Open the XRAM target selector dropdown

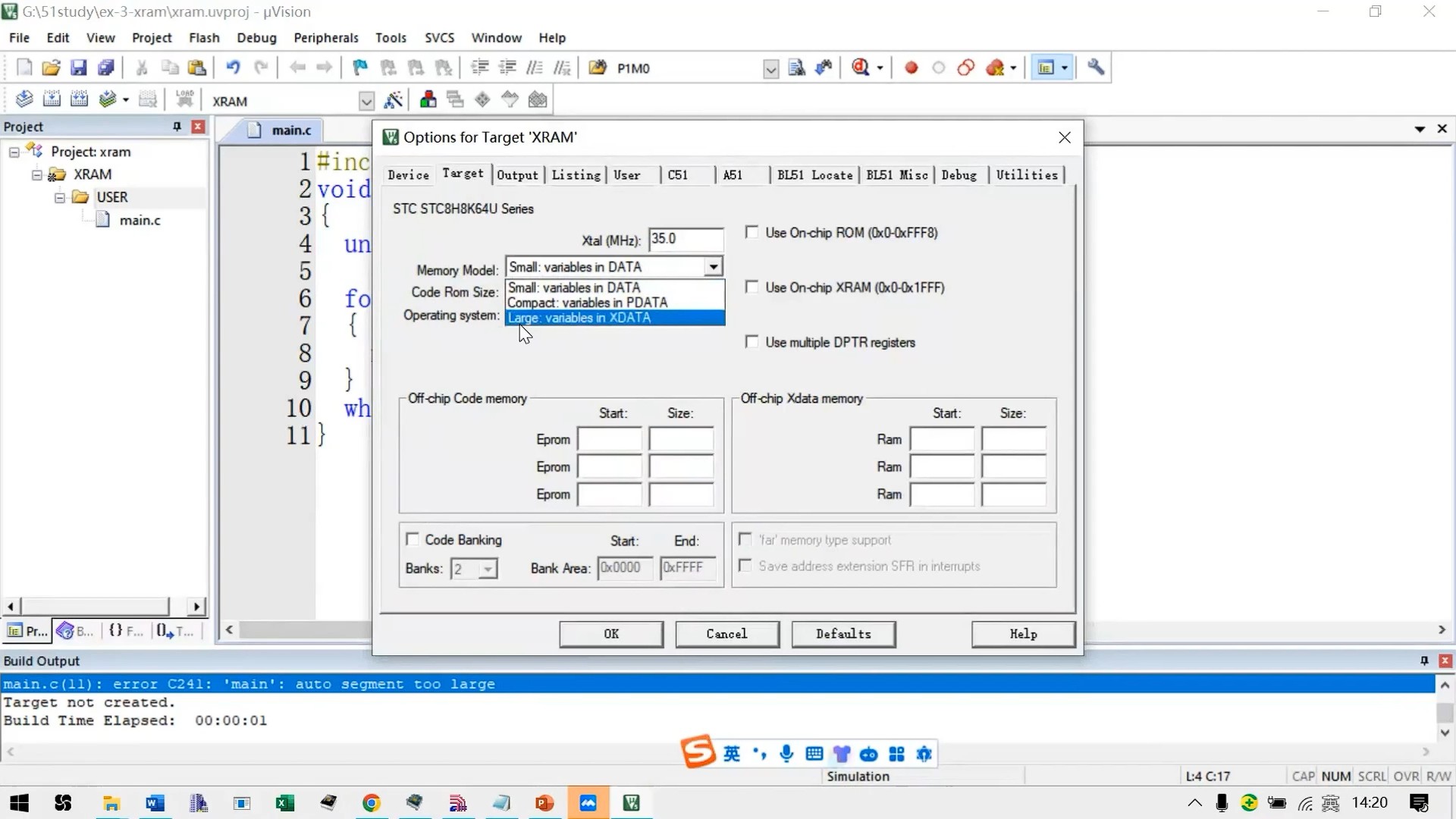click(366, 101)
